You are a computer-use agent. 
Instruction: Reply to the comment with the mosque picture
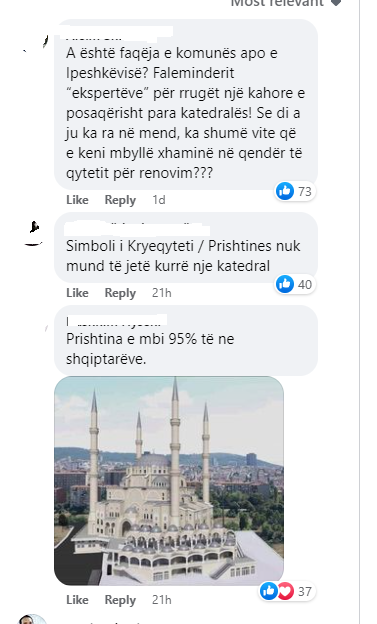click(120, 600)
